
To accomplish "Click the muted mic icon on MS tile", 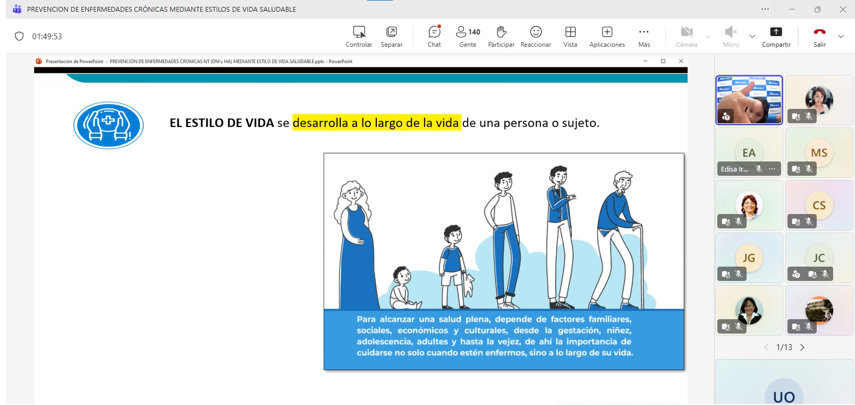I will click(809, 169).
